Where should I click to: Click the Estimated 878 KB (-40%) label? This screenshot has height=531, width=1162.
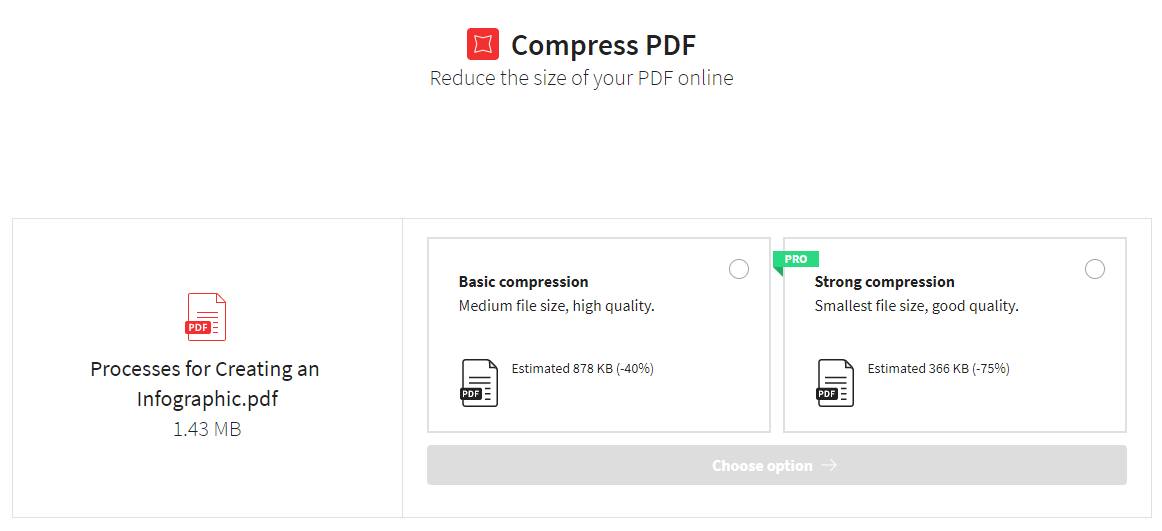[582, 368]
